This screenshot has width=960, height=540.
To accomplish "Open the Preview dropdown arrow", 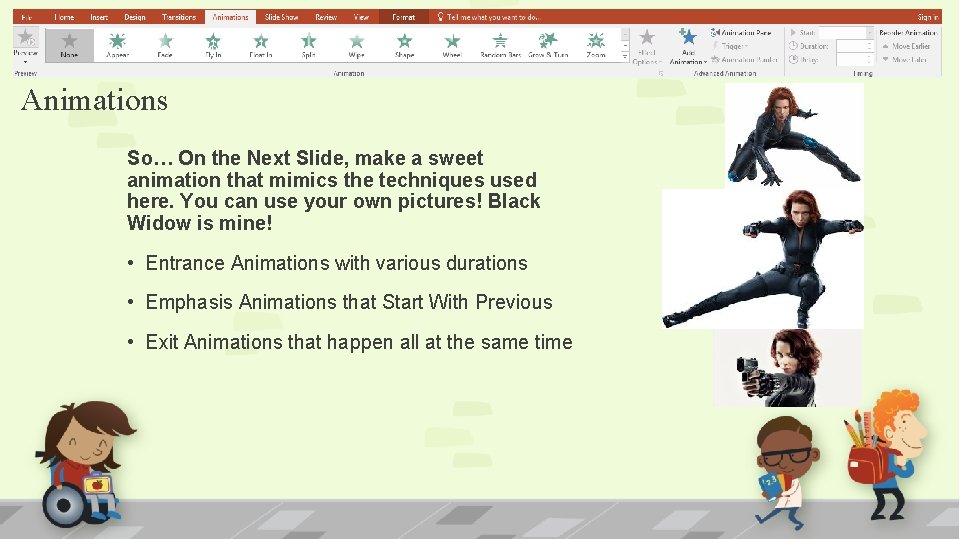I will click(26, 62).
